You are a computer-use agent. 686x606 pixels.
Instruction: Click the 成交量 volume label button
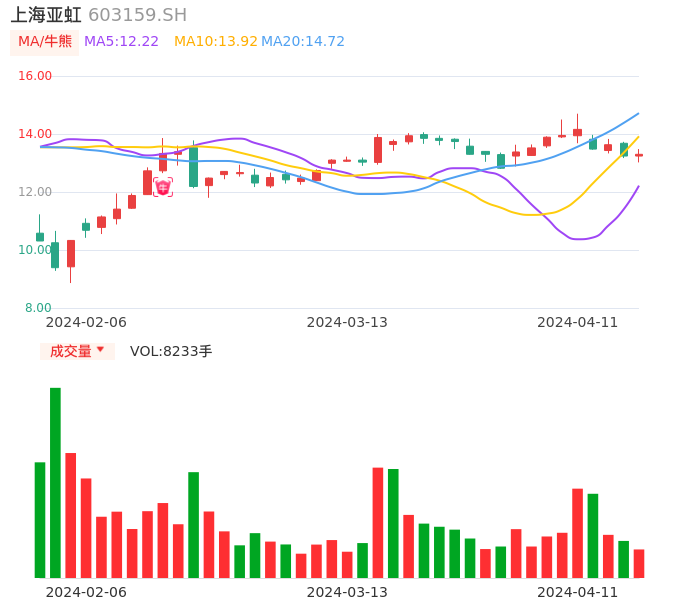71,351
